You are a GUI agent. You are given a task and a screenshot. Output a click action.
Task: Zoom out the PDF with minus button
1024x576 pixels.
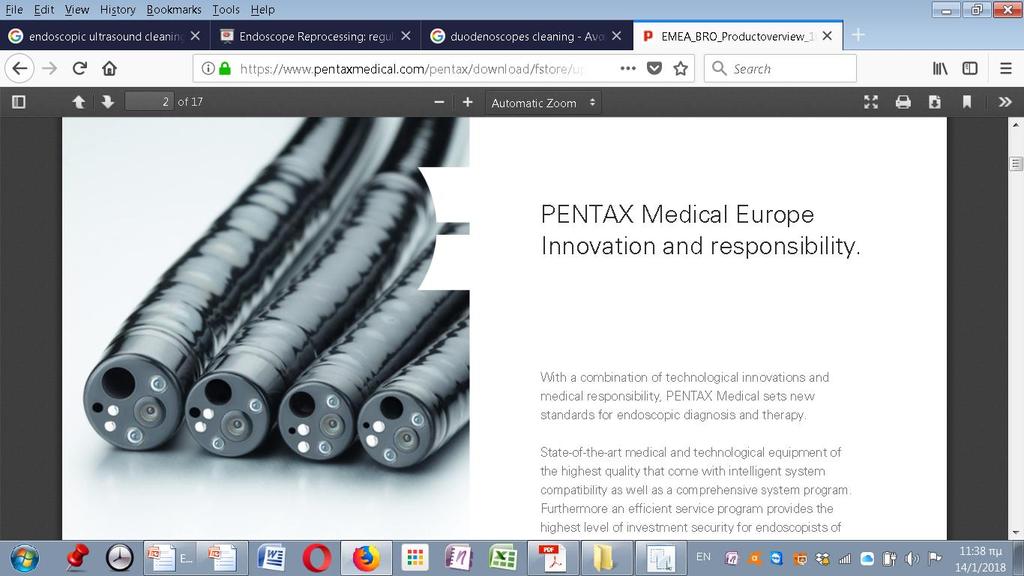439,102
